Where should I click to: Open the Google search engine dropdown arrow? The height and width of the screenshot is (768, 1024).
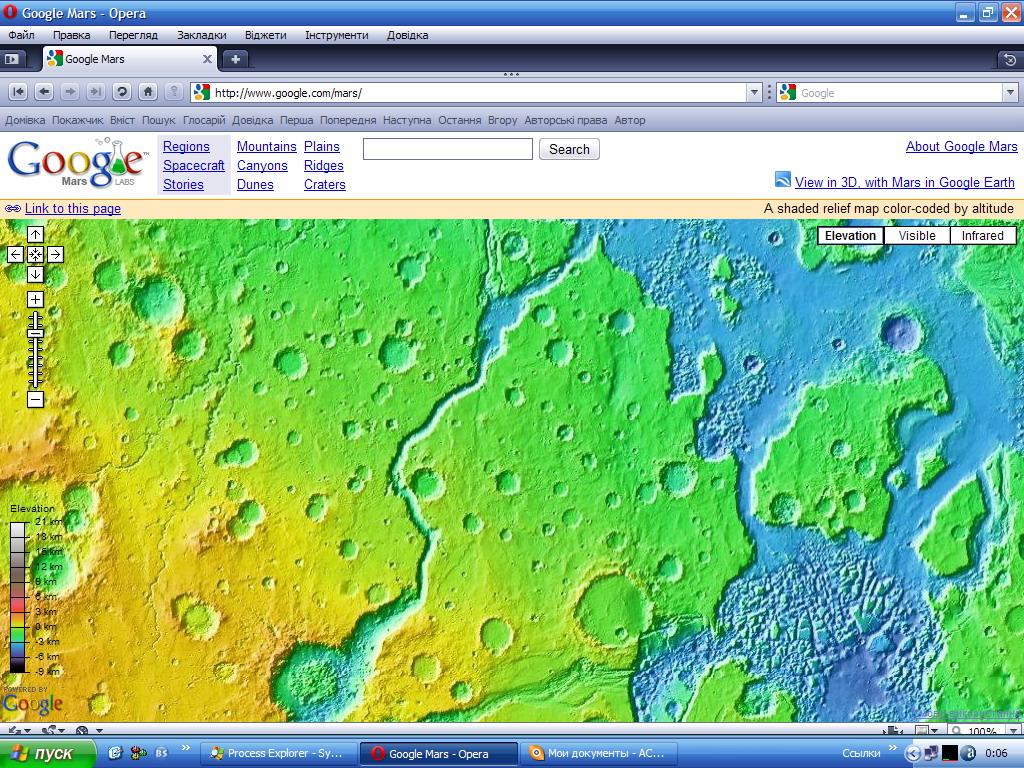click(1009, 93)
